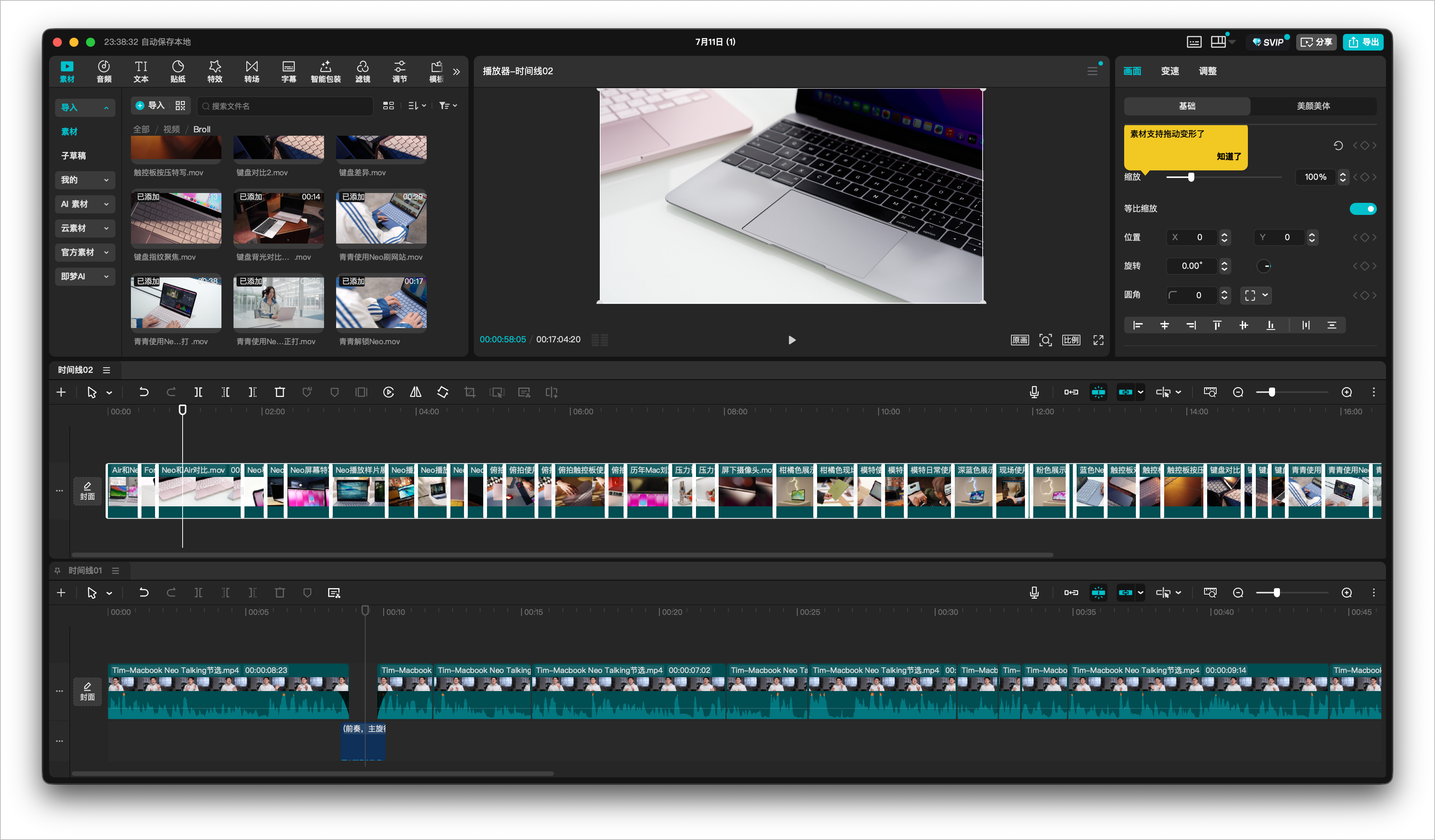
Task: Open the 子草稿 sub-draft sidebar item
Action: 74,156
